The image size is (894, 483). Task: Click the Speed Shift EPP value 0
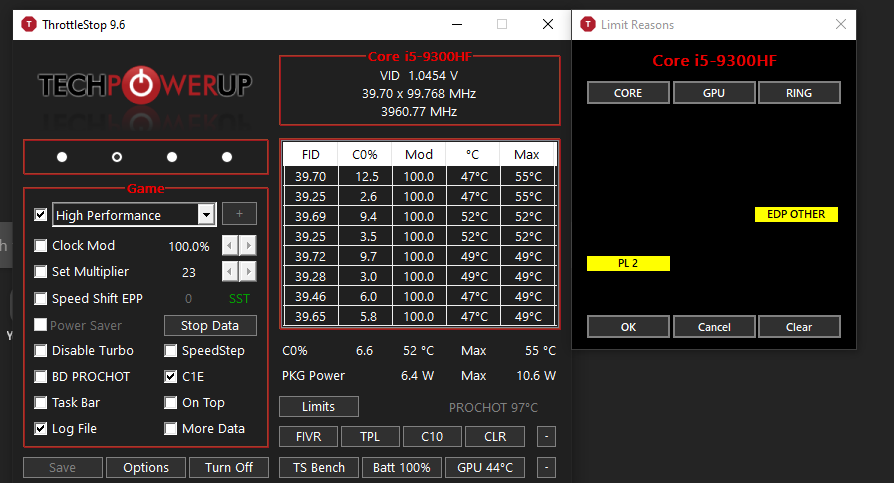point(188,298)
